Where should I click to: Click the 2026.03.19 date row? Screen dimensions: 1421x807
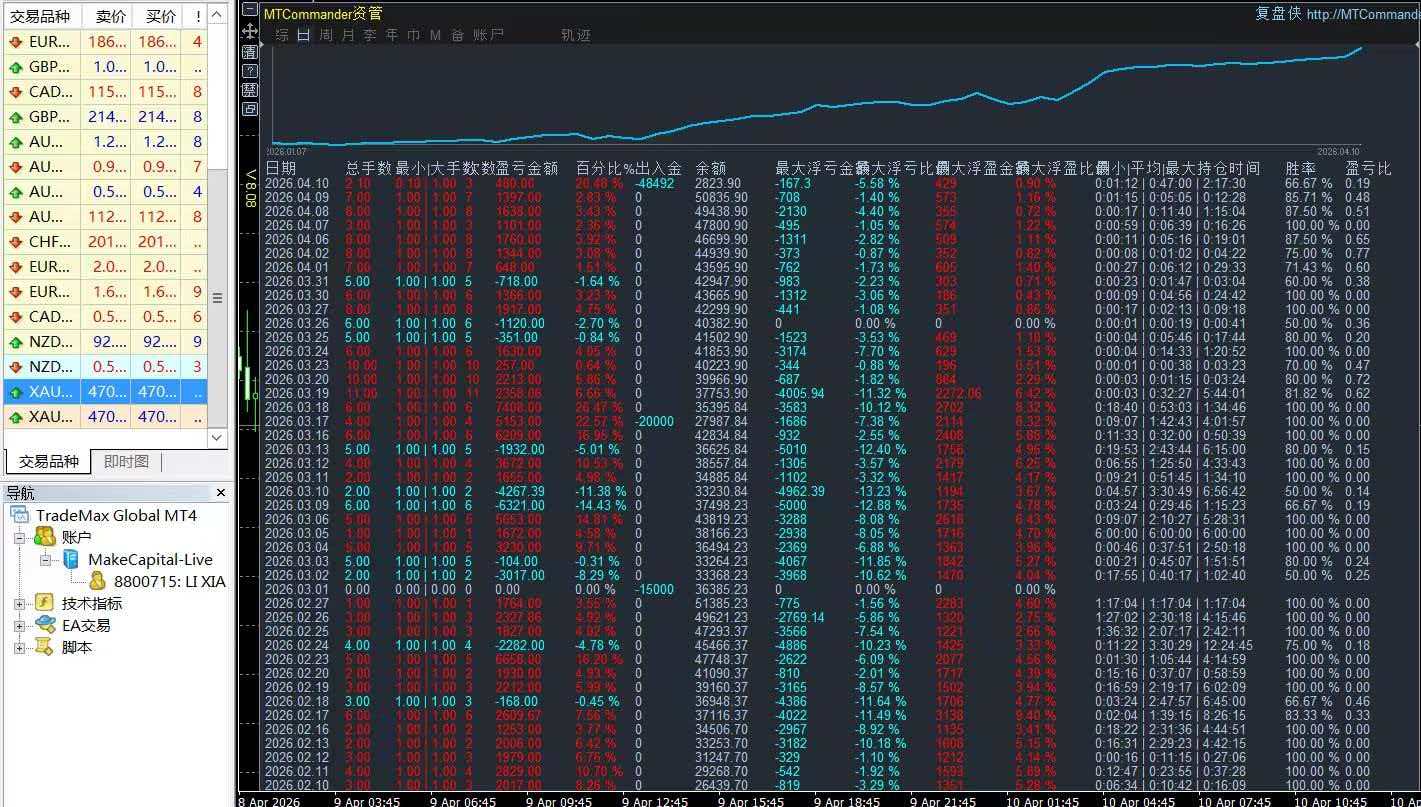coord(297,393)
